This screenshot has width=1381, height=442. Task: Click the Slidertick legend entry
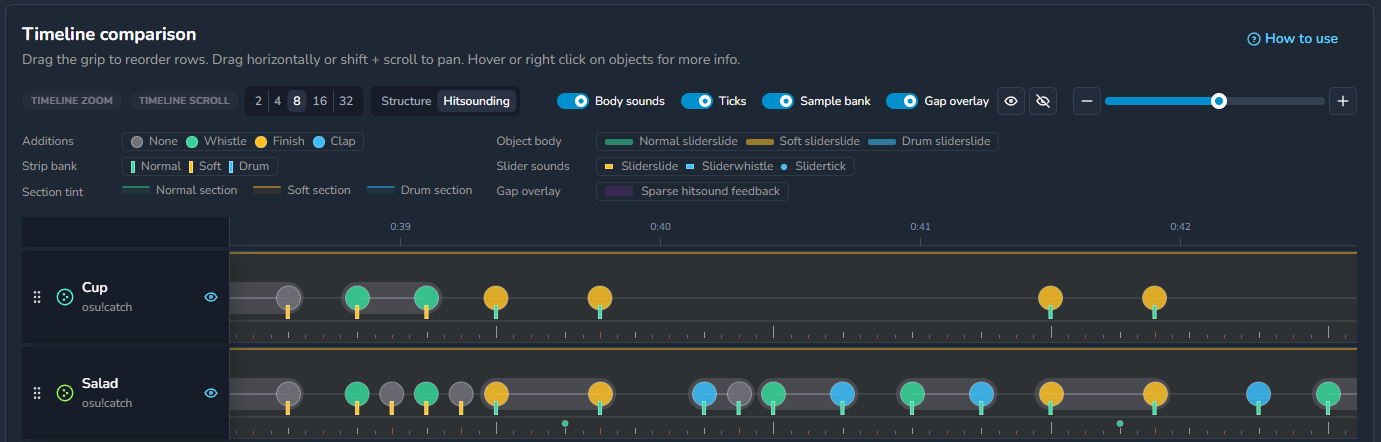(x=814, y=166)
